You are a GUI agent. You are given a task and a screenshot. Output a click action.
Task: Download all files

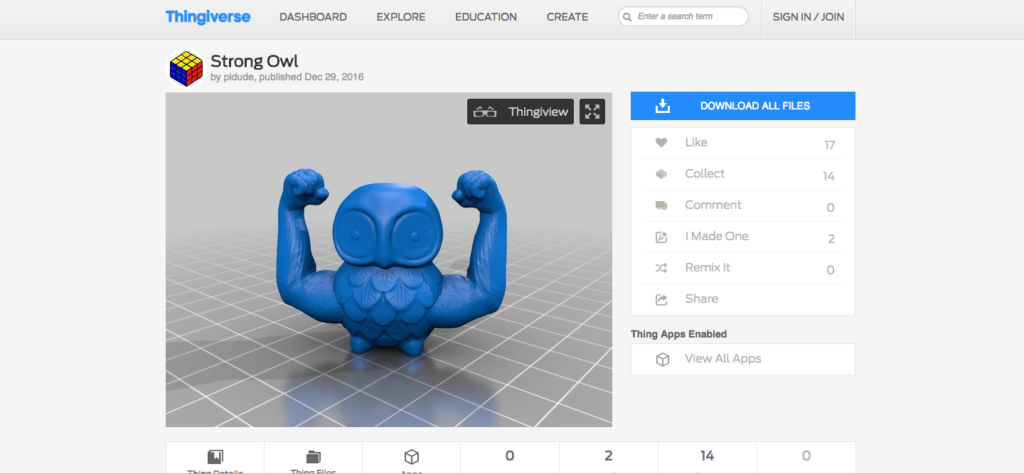pyautogui.click(x=743, y=106)
